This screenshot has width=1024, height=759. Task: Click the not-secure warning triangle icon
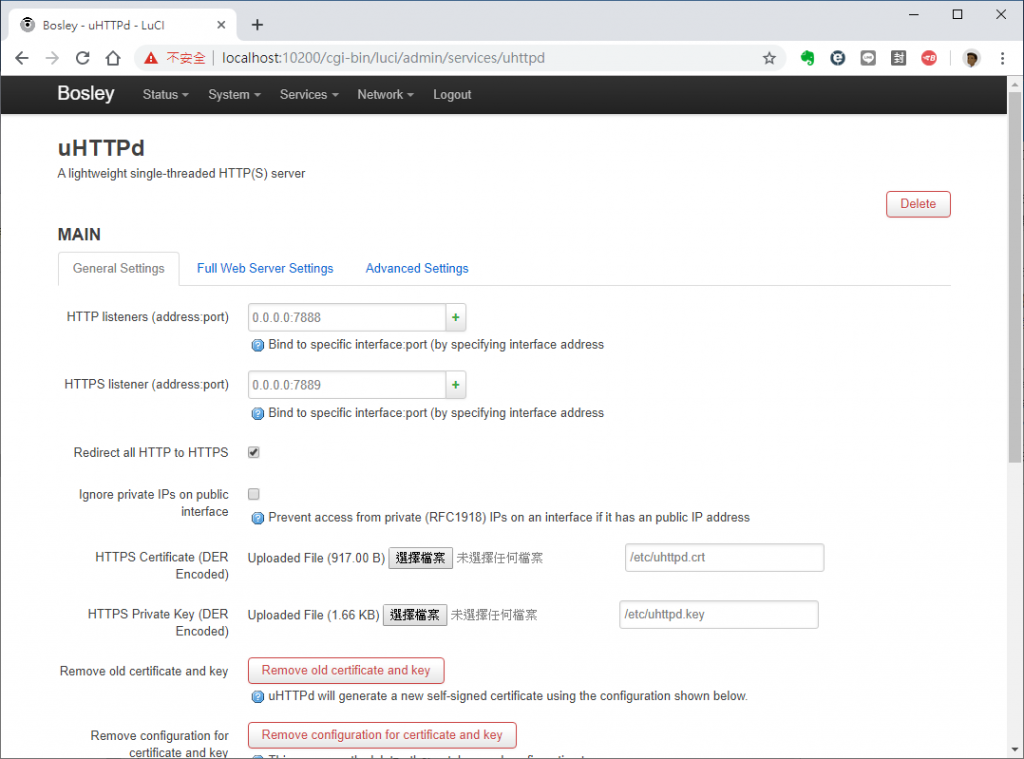[x=151, y=58]
